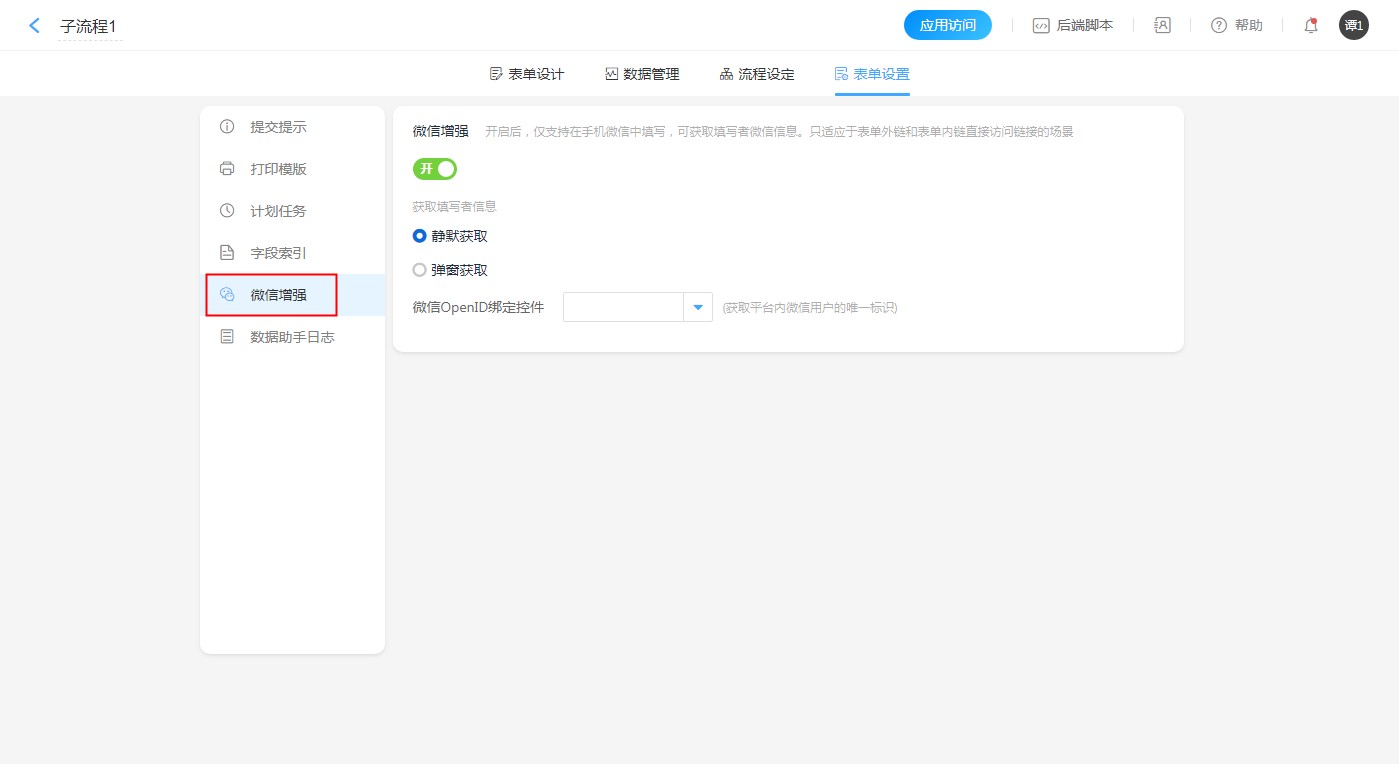Click the 应用访问 button
The image size is (1399, 764).
947,26
